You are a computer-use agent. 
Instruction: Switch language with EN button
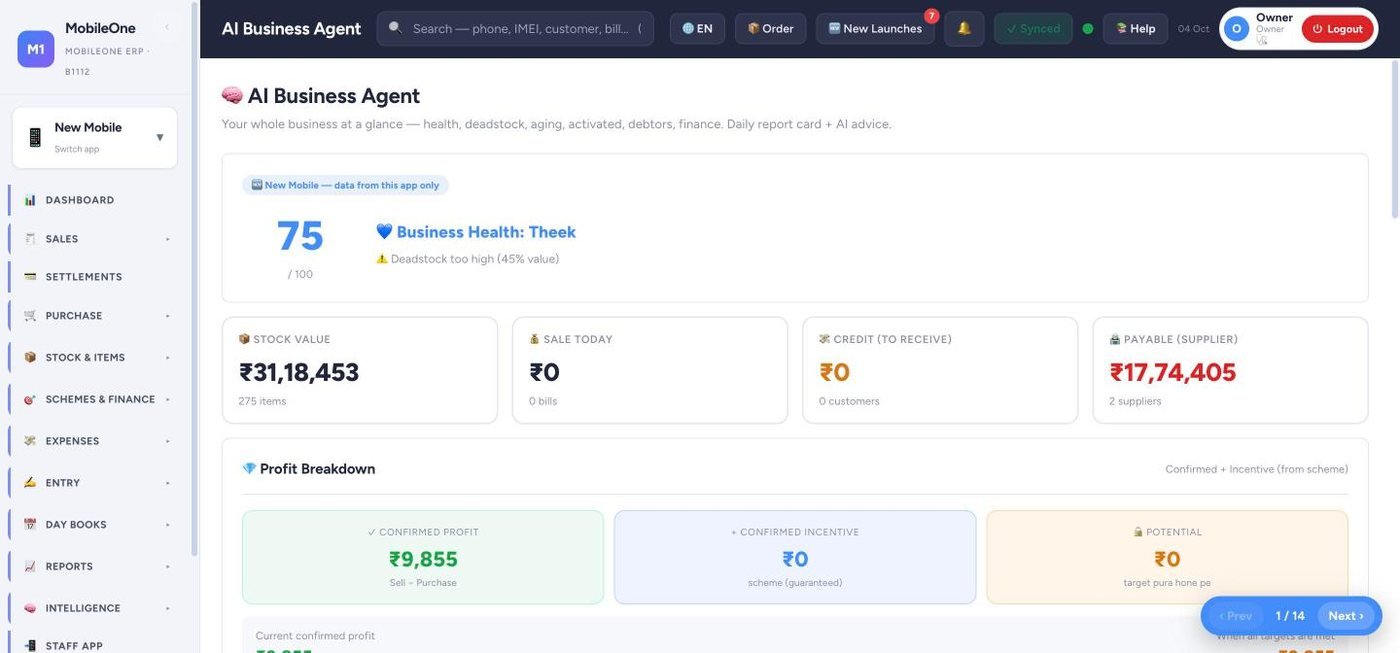pyautogui.click(x=697, y=29)
